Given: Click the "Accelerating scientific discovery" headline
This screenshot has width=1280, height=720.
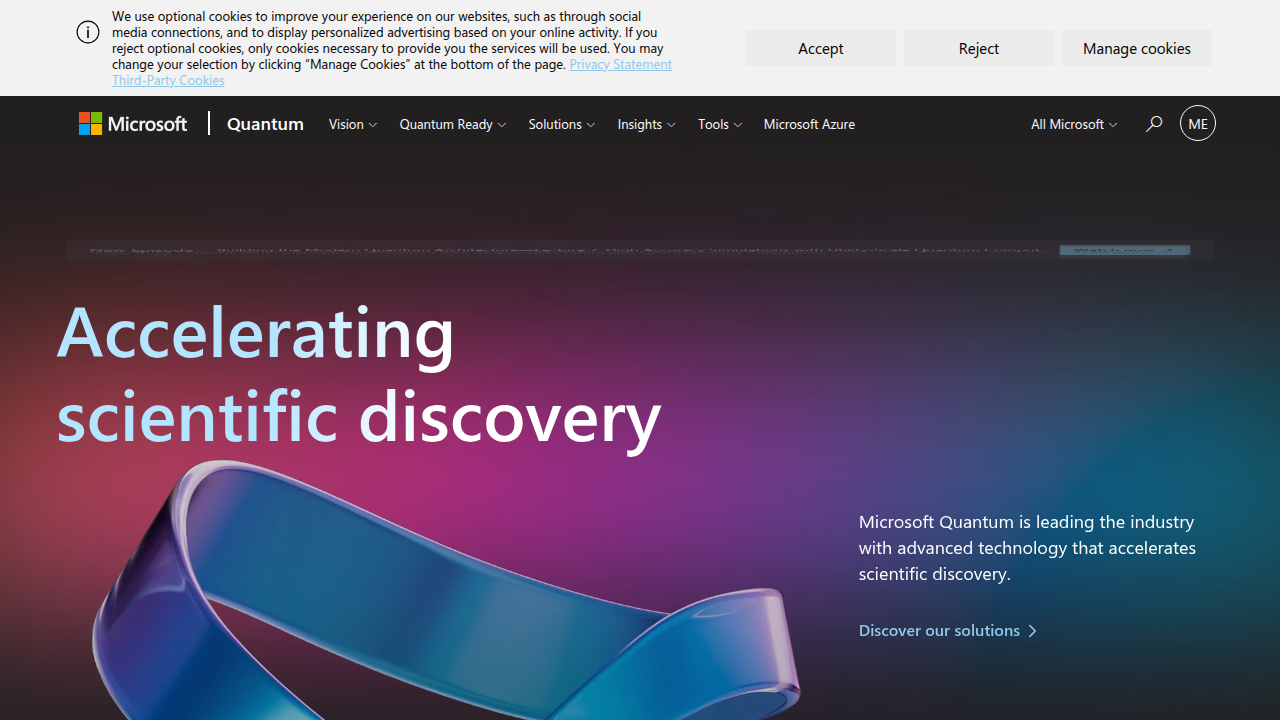Looking at the screenshot, I should pos(359,373).
